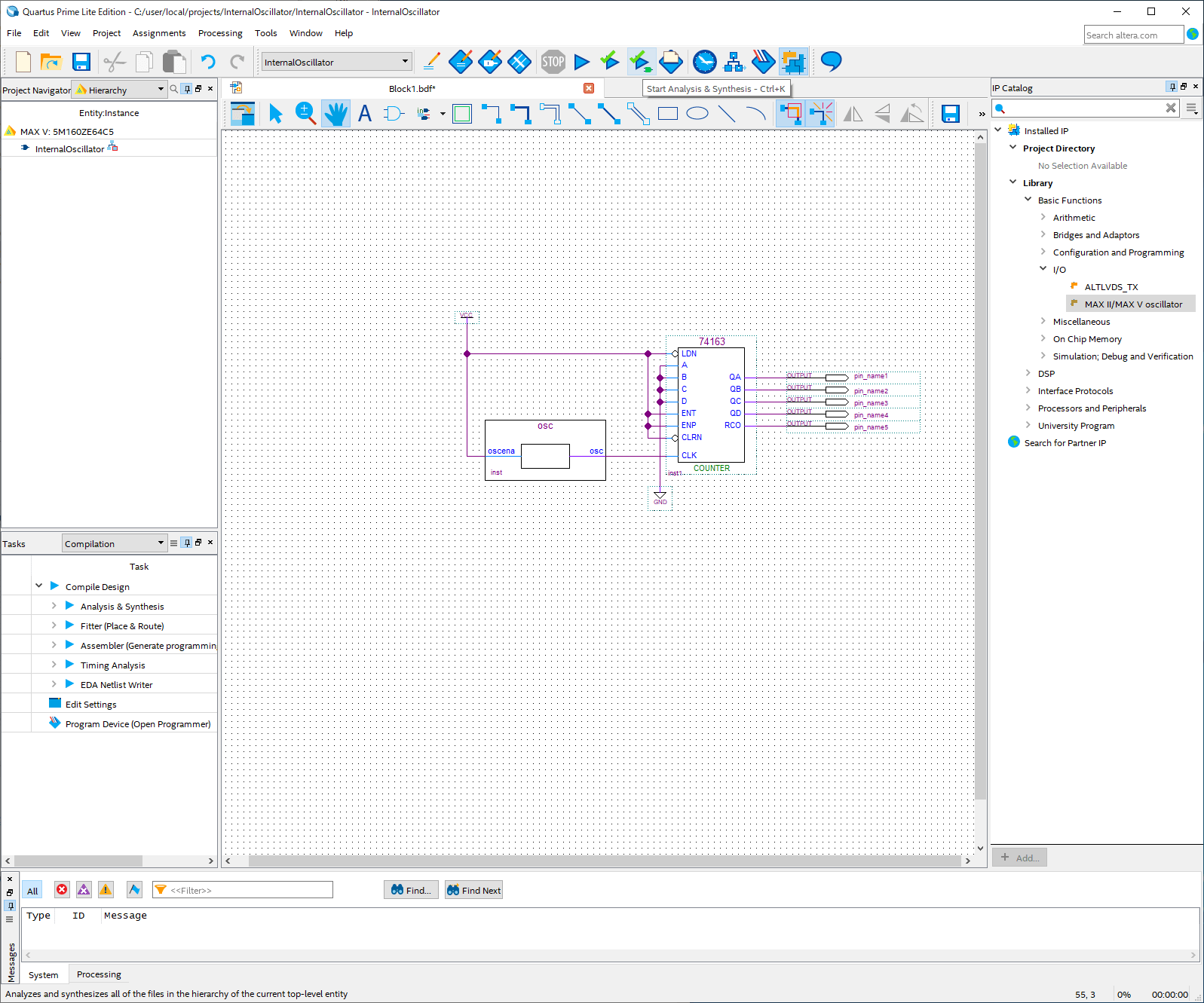Screen dimensions: 1204x1003
Task: Click the Start Compilation play icon
Action: tap(581, 62)
